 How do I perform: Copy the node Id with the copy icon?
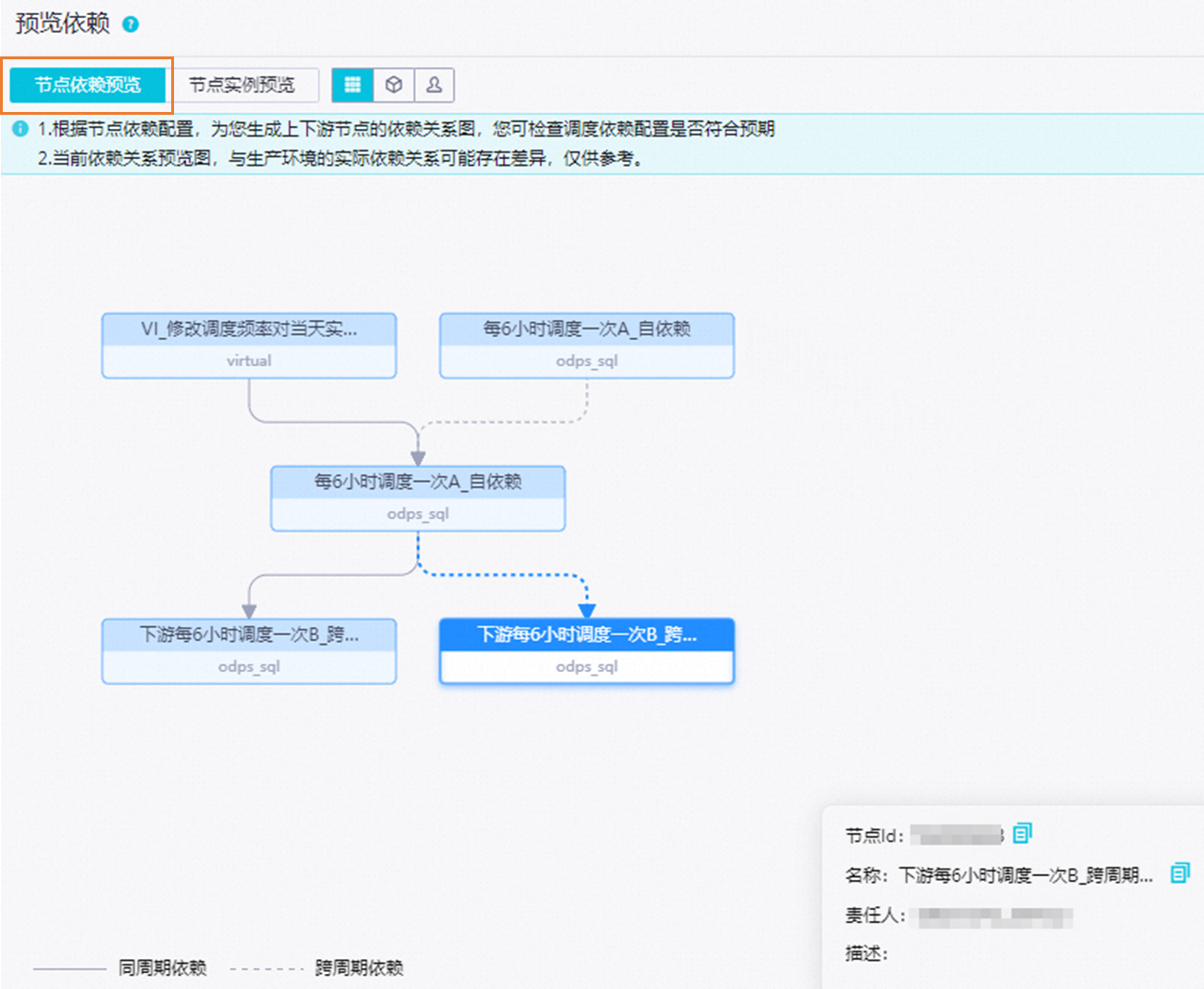1022,833
